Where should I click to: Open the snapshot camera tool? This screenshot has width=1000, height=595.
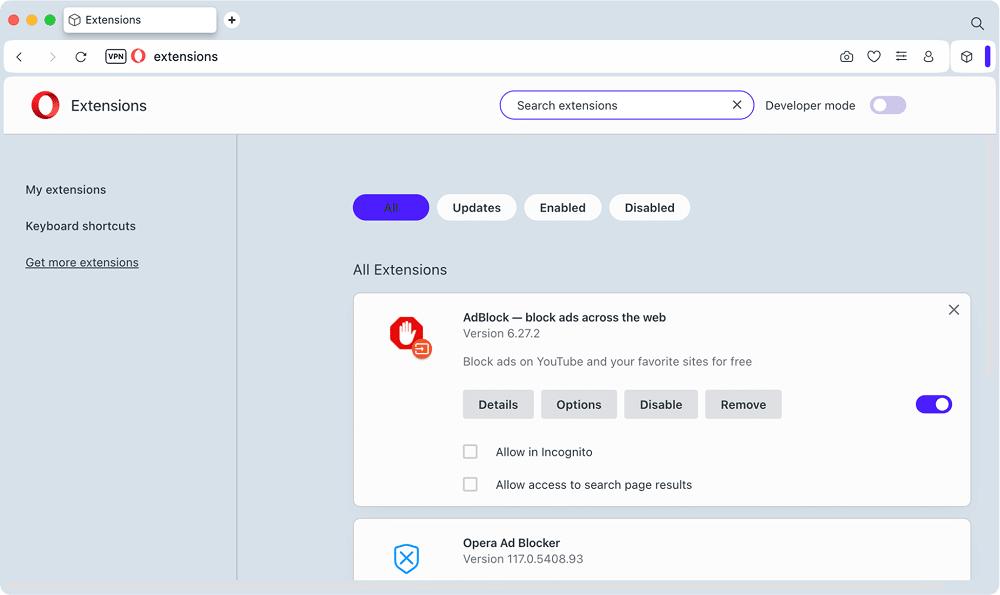(847, 57)
